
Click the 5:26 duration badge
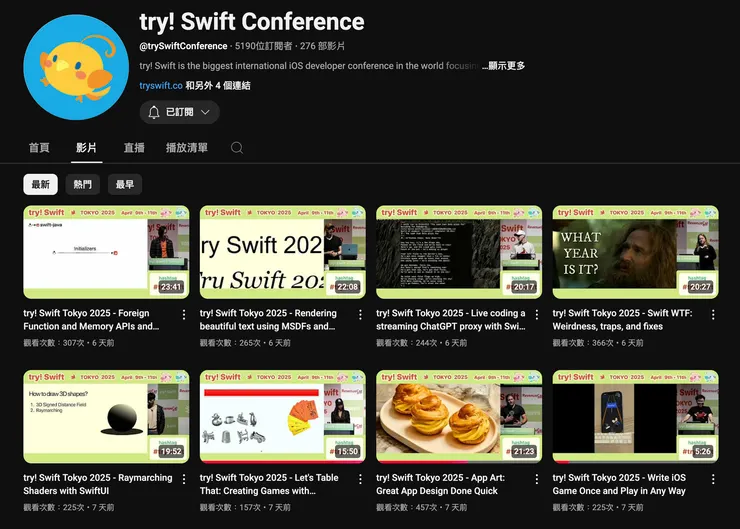tap(703, 452)
